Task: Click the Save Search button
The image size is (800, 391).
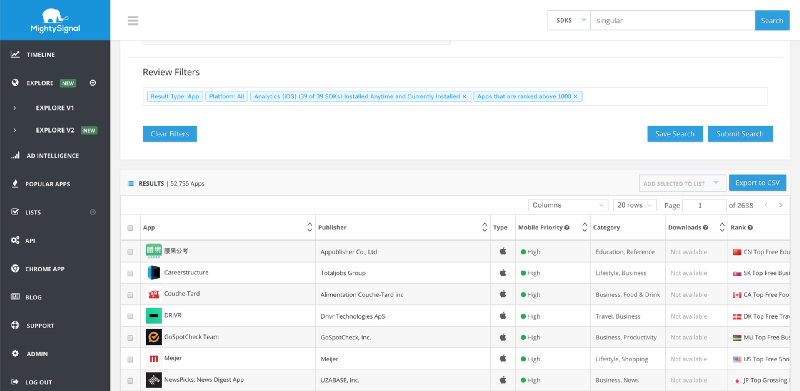Action: [x=675, y=134]
